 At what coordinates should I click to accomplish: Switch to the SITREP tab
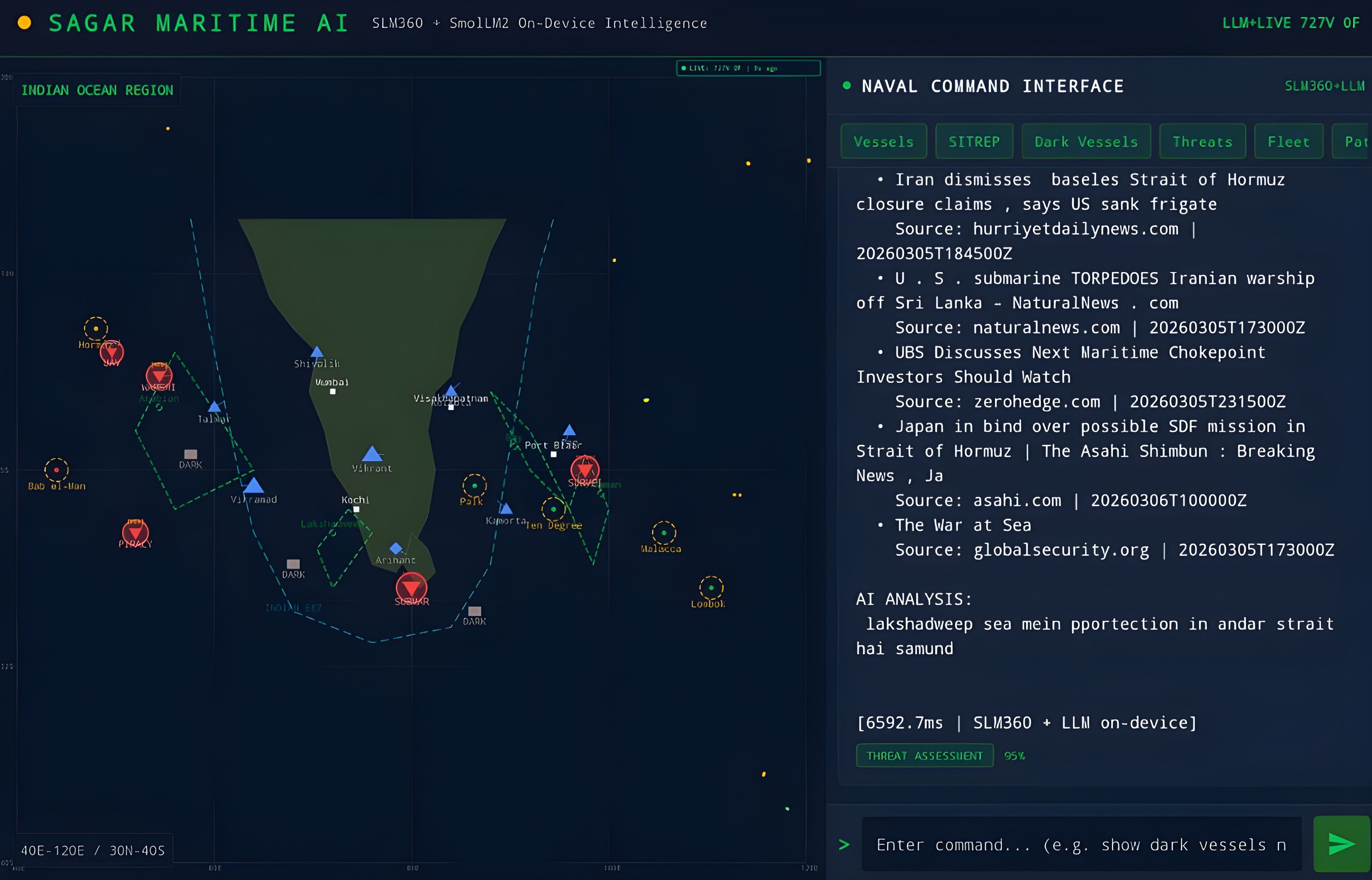click(x=974, y=141)
